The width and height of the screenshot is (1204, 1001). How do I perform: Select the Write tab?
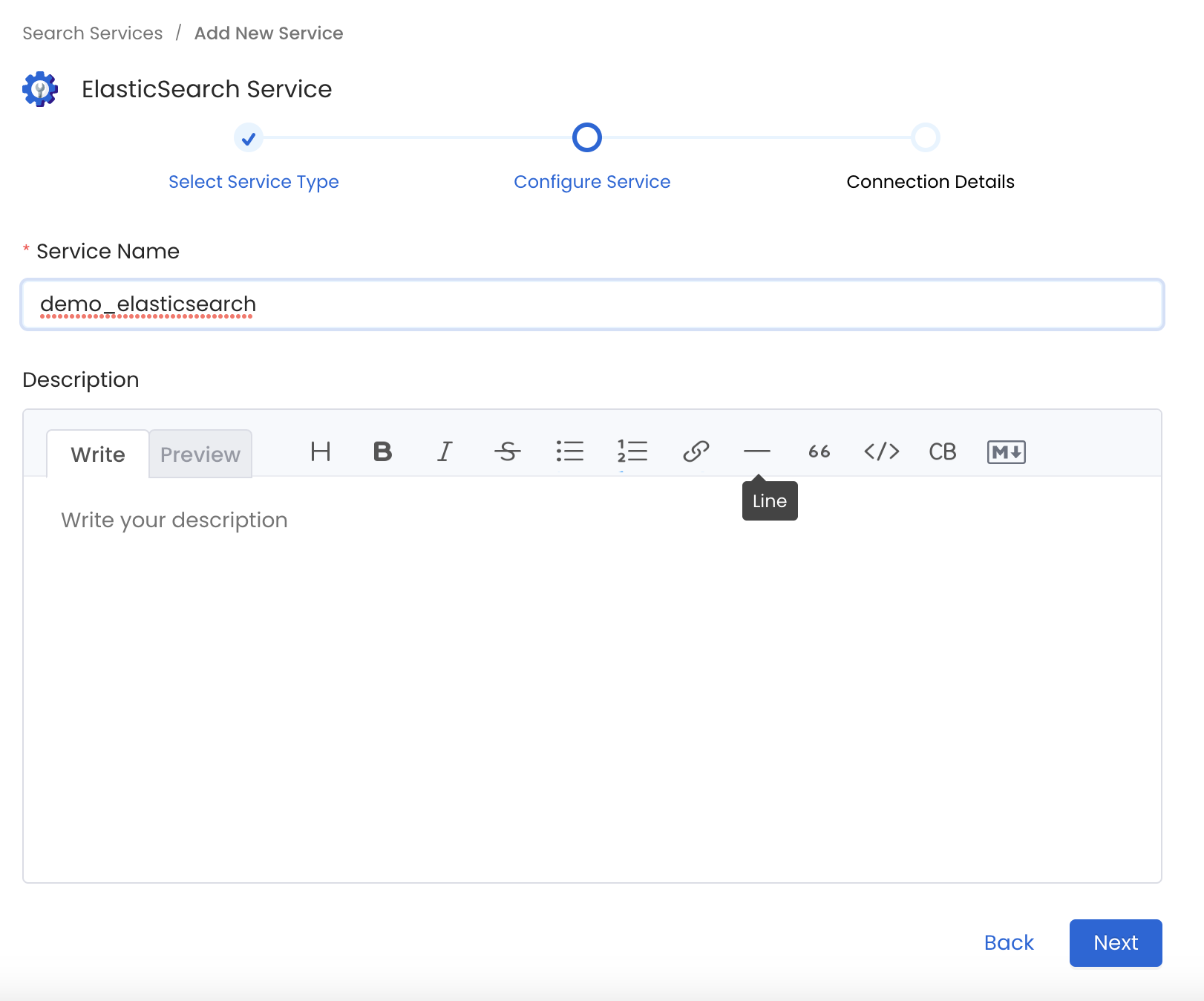(98, 454)
